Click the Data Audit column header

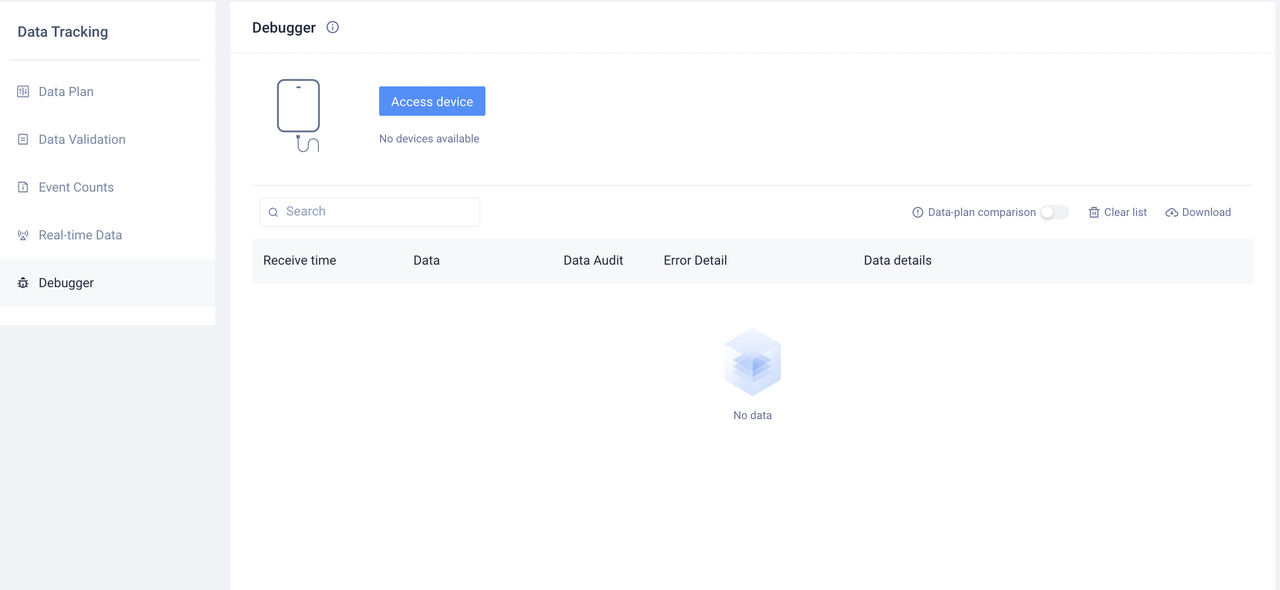(x=593, y=260)
